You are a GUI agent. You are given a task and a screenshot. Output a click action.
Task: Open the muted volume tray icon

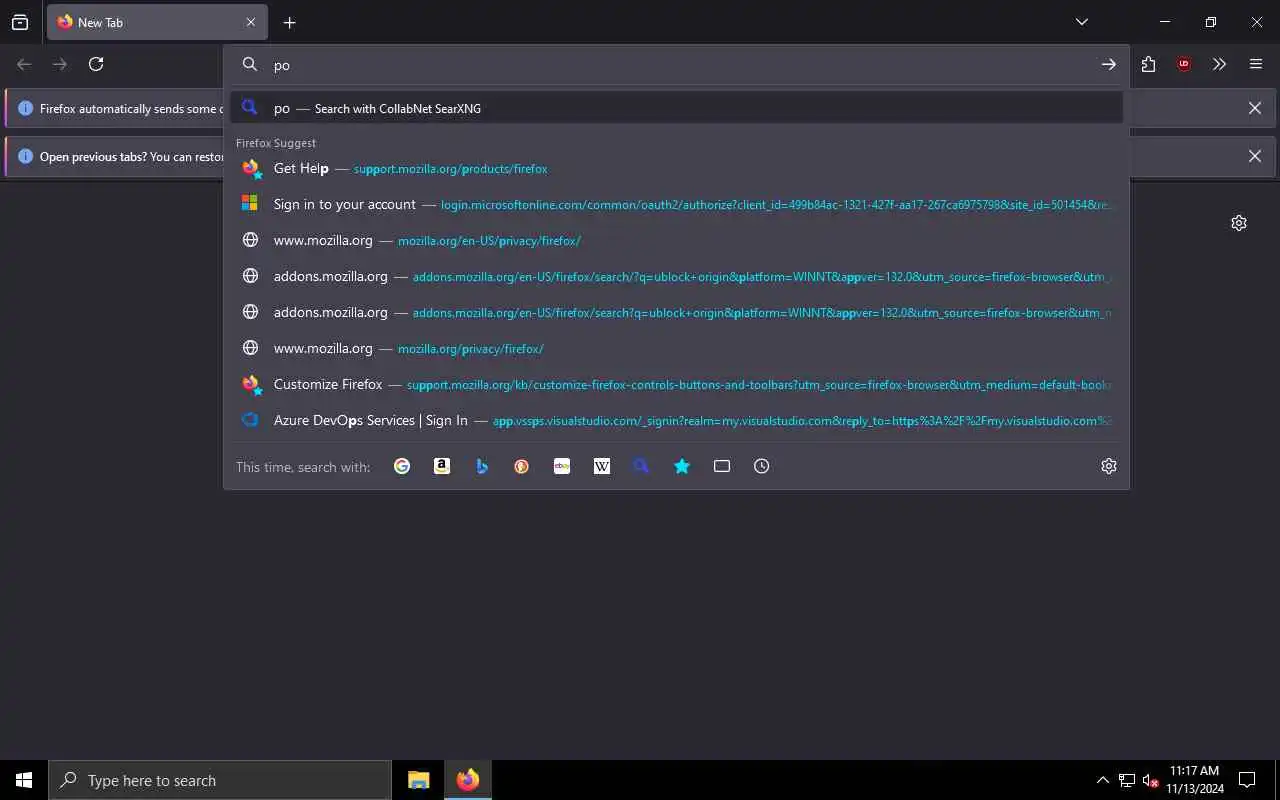pyautogui.click(x=1151, y=780)
